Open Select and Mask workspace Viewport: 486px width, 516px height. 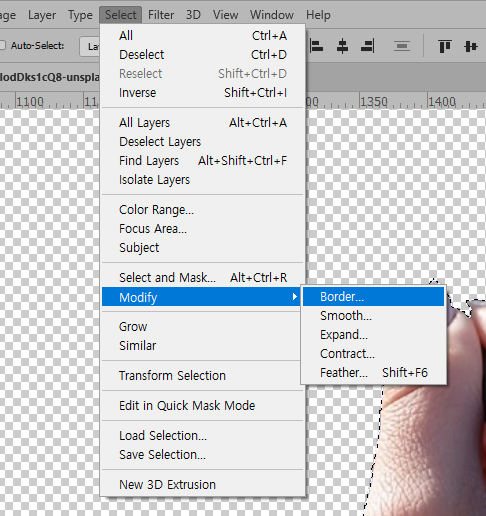(x=203, y=277)
